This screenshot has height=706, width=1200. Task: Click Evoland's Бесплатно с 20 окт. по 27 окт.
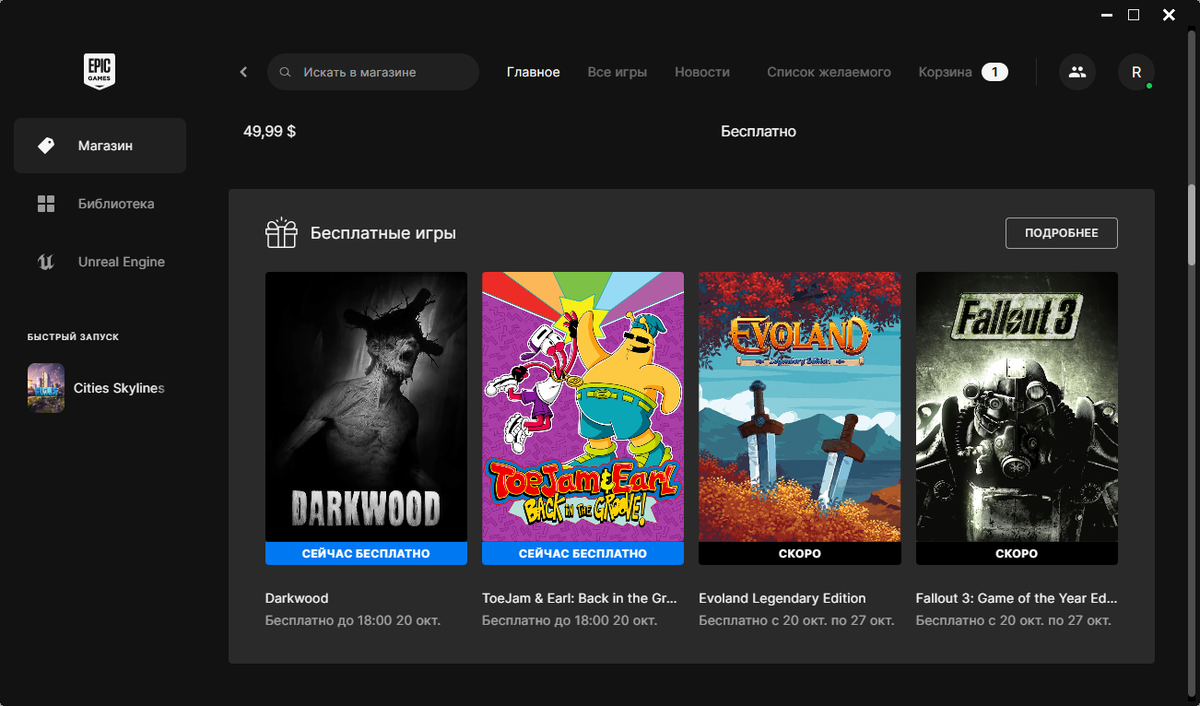[796, 621]
